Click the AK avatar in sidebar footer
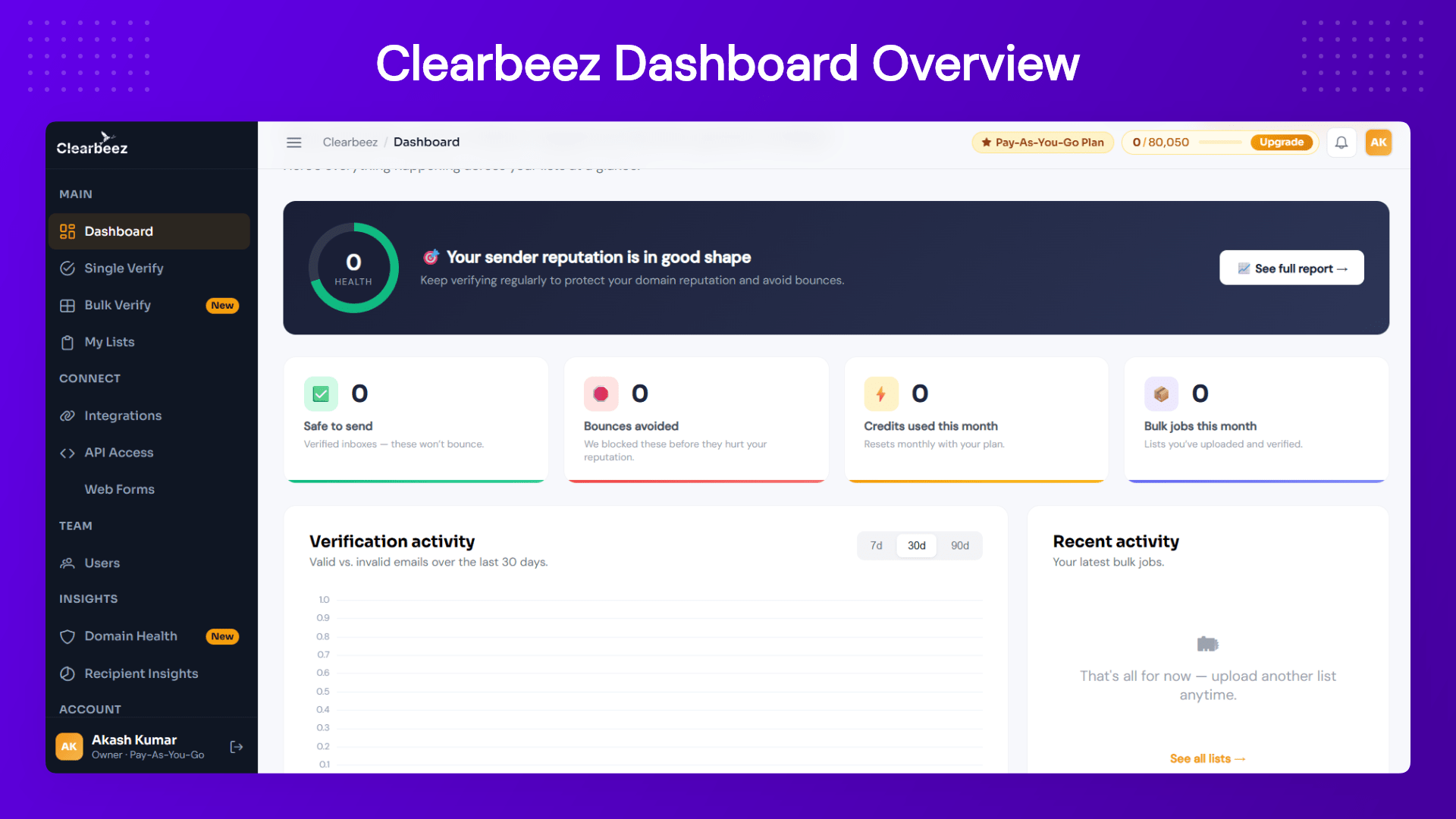The image size is (1456, 819). (69, 746)
